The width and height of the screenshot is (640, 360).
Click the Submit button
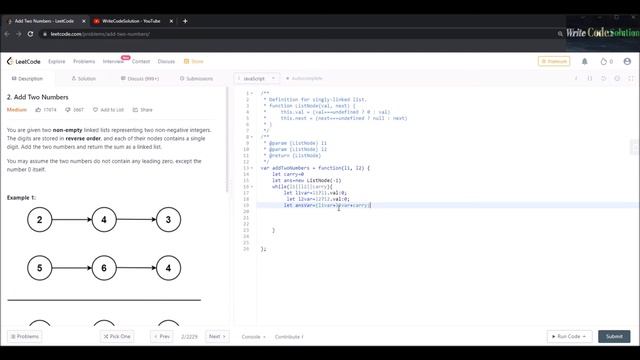click(614, 336)
